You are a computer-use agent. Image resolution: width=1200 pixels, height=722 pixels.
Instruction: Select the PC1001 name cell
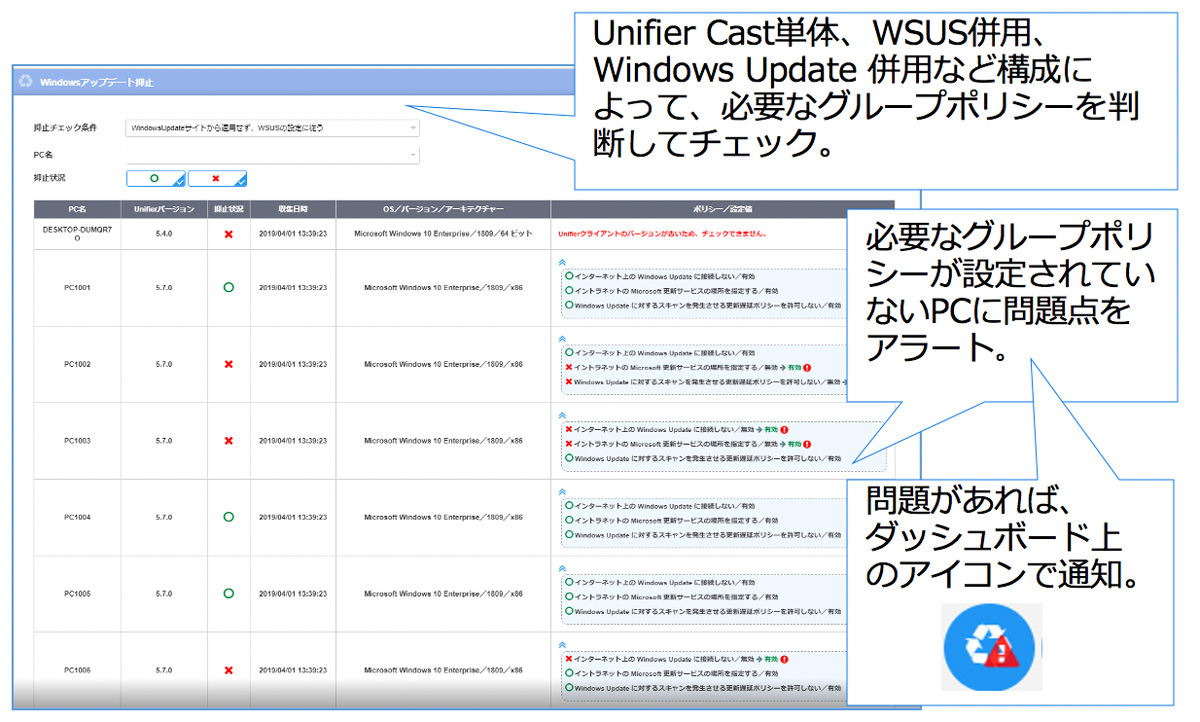pyautogui.click(x=78, y=287)
